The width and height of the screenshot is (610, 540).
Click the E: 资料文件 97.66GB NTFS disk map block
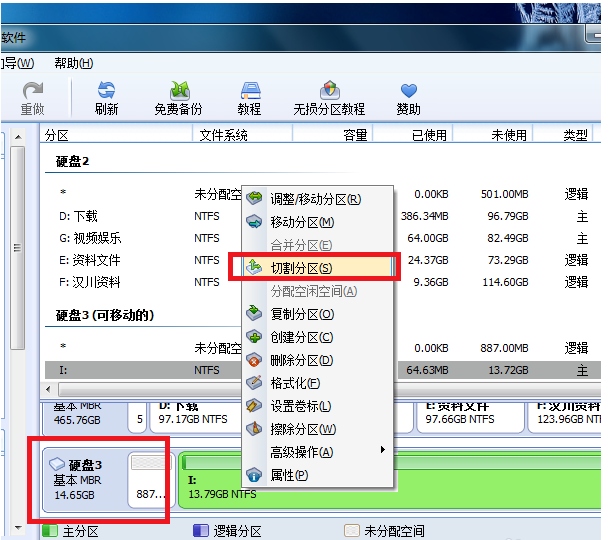point(470,418)
